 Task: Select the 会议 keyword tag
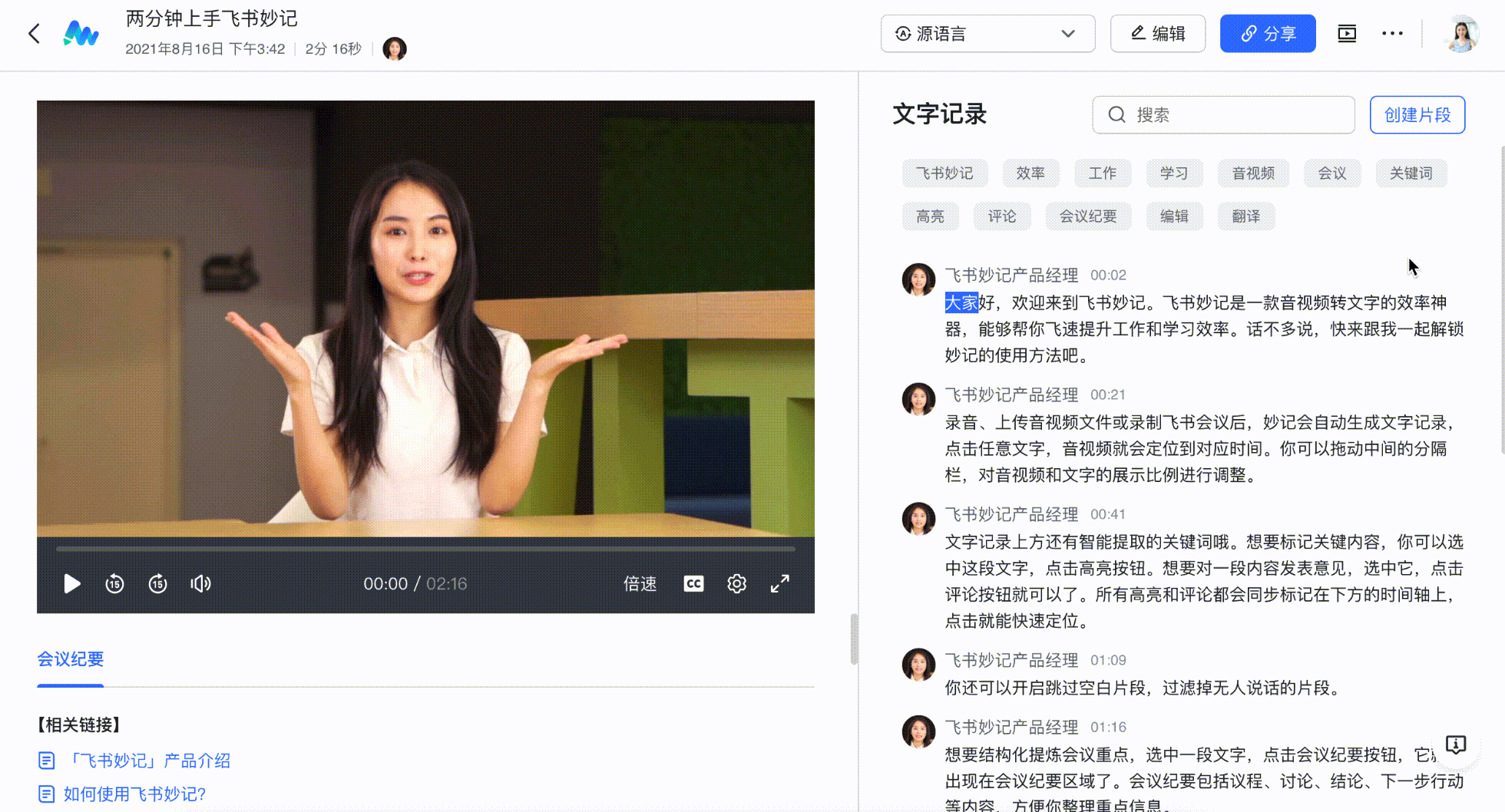click(1332, 173)
